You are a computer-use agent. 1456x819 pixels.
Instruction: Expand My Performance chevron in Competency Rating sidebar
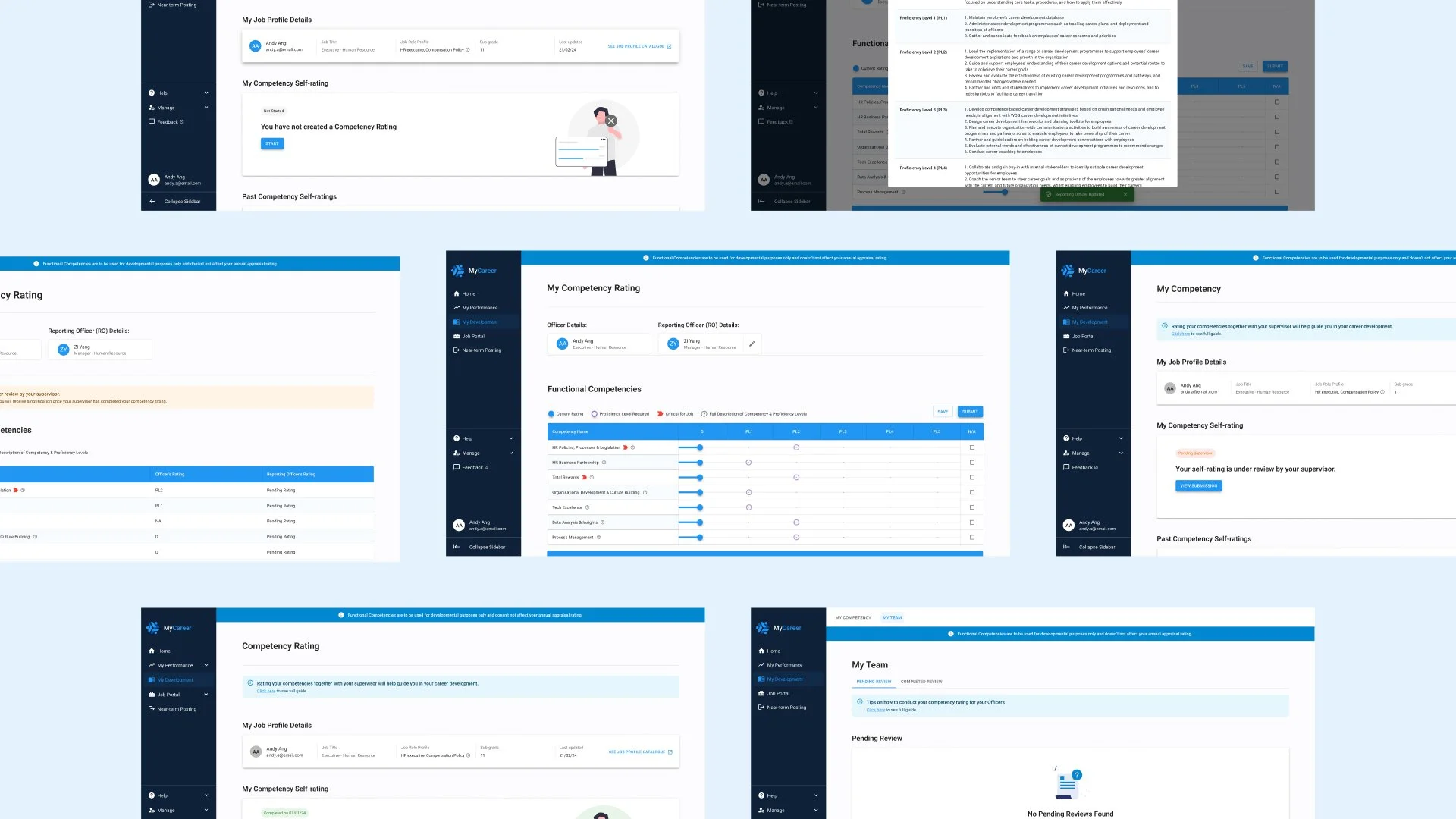point(206,665)
